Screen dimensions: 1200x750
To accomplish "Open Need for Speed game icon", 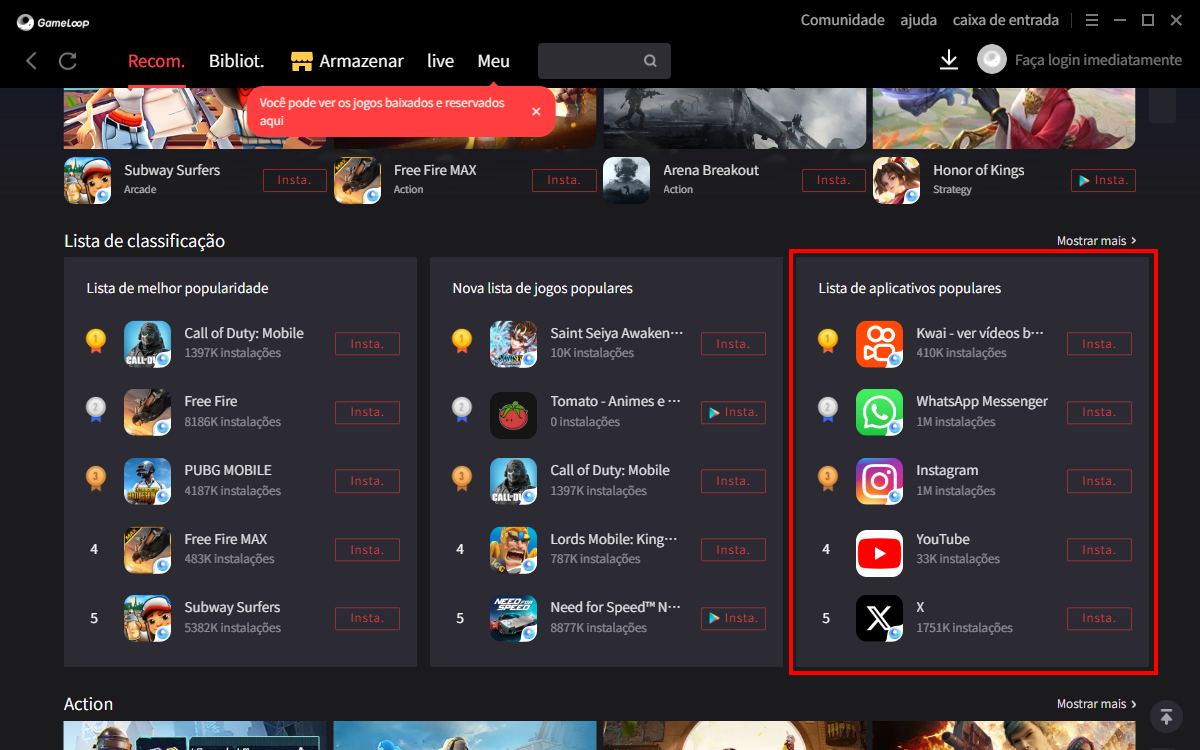I will pyautogui.click(x=513, y=618).
